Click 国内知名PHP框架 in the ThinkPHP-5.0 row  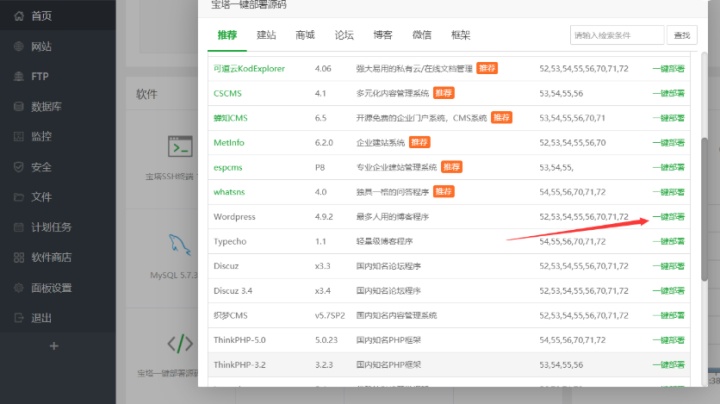point(388,340)
